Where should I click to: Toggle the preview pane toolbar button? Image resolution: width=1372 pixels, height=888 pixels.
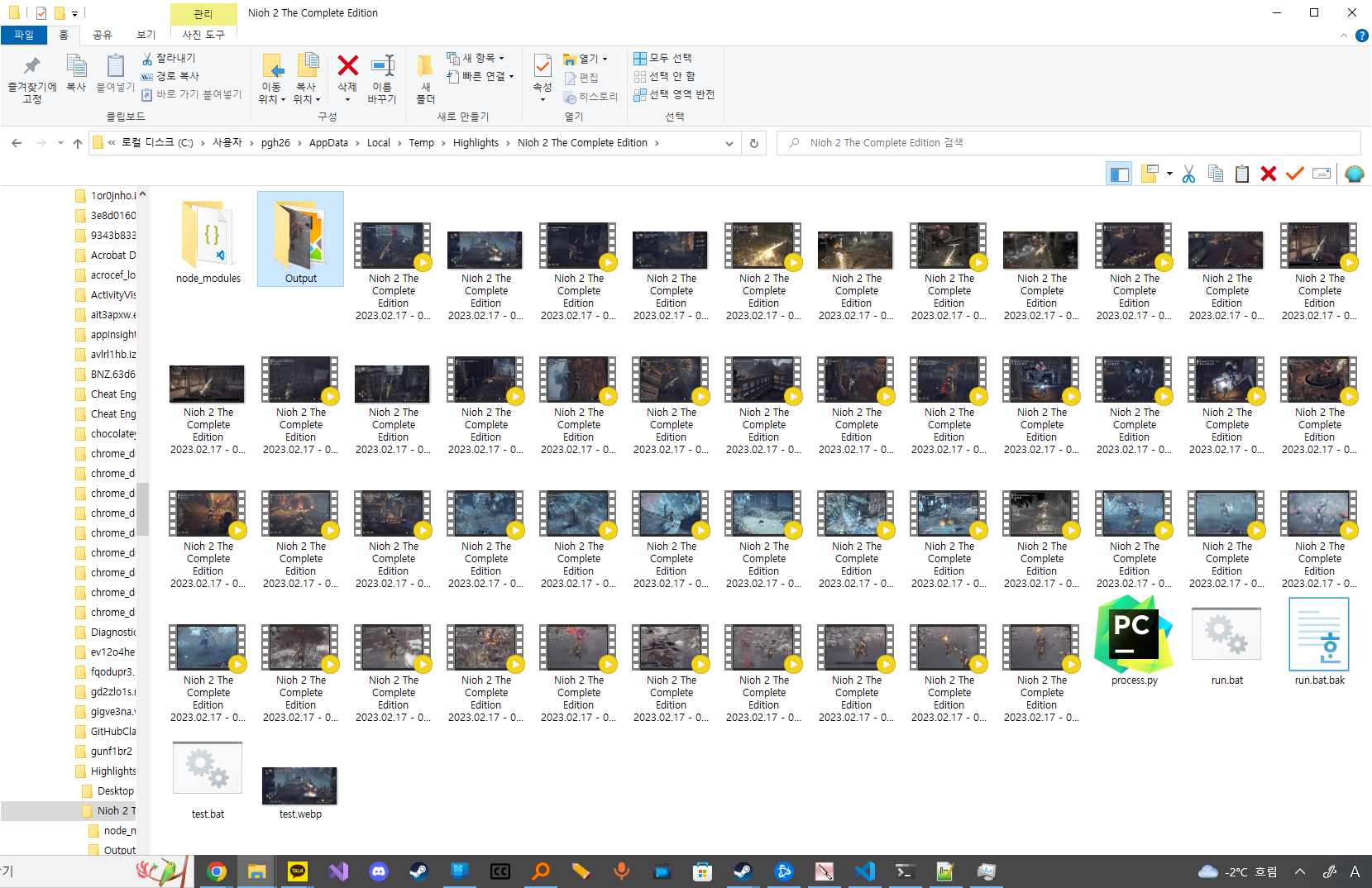pyautogui.click(x=1119, y=174)
